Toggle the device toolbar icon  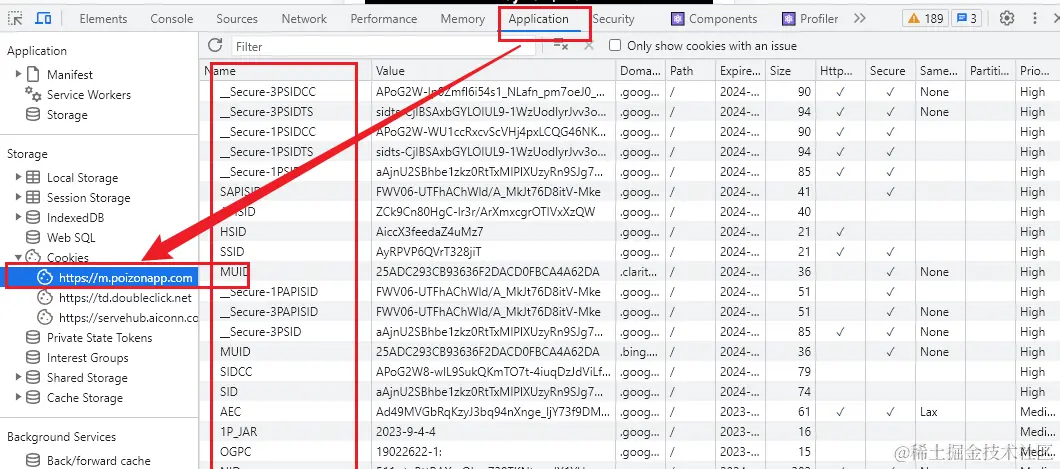(43, 18)
